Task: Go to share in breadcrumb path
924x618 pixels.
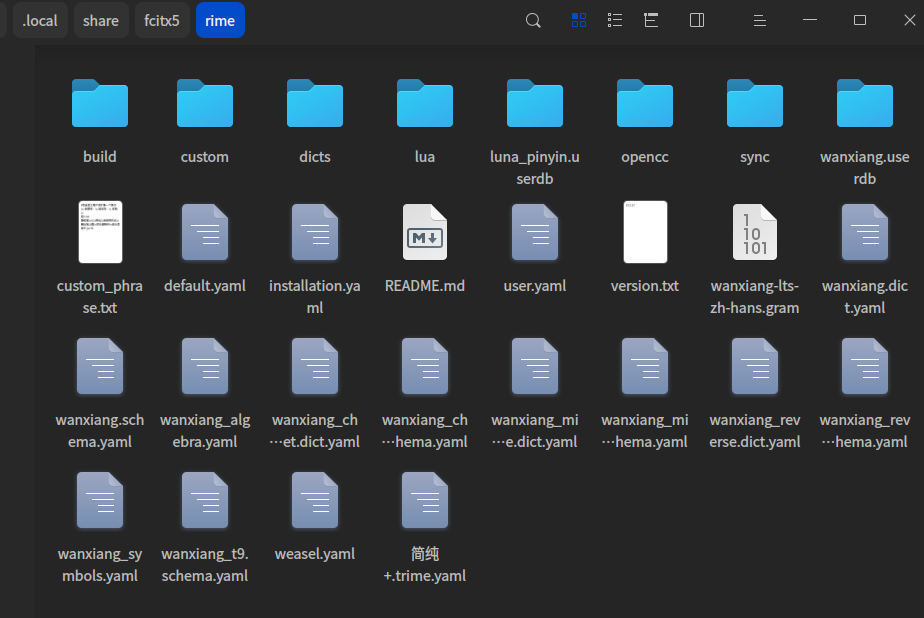Action: pos(101,20)
